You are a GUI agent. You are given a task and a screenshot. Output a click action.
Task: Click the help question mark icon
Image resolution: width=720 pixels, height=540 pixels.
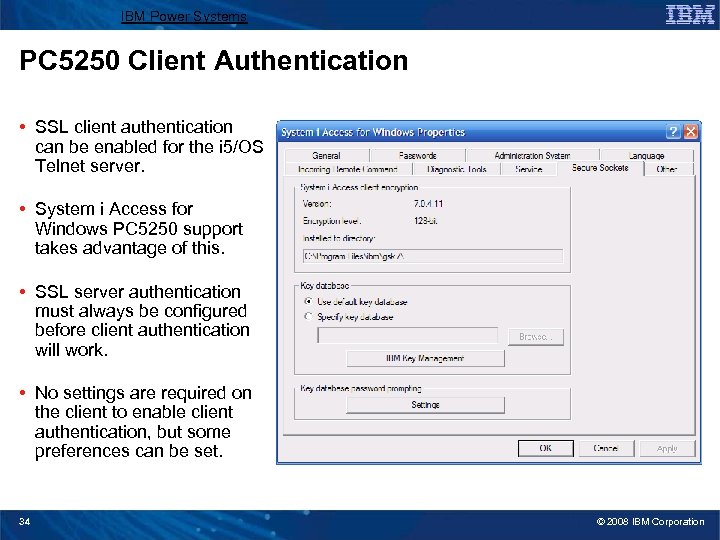(x=673, y=132)
